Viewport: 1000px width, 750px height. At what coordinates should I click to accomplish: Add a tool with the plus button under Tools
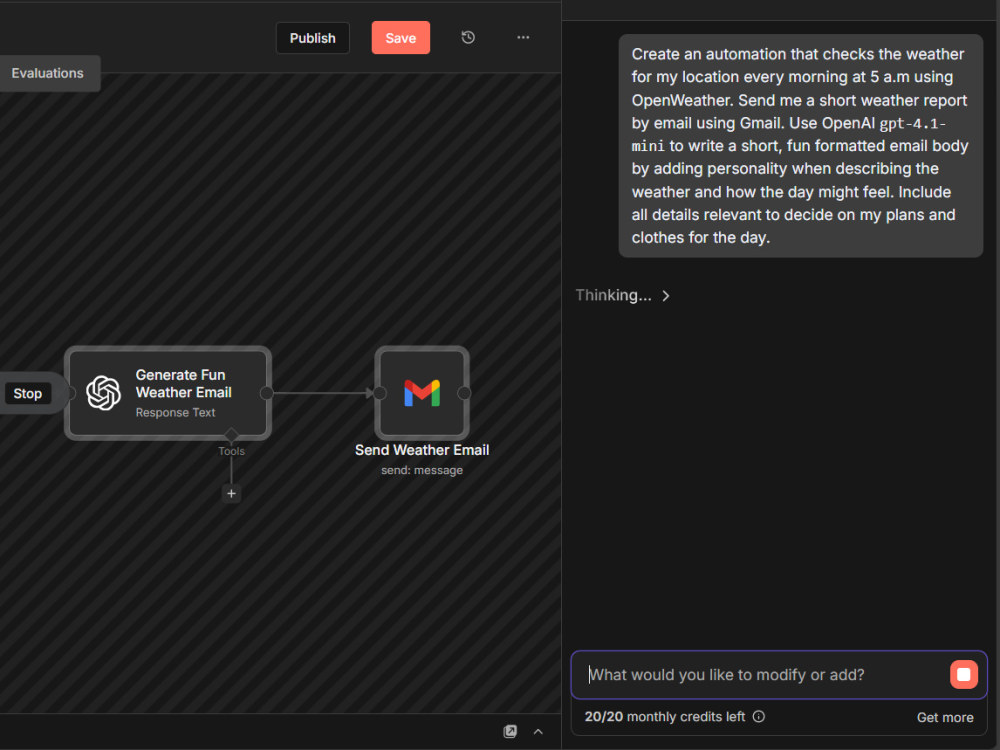click(231, 494)
